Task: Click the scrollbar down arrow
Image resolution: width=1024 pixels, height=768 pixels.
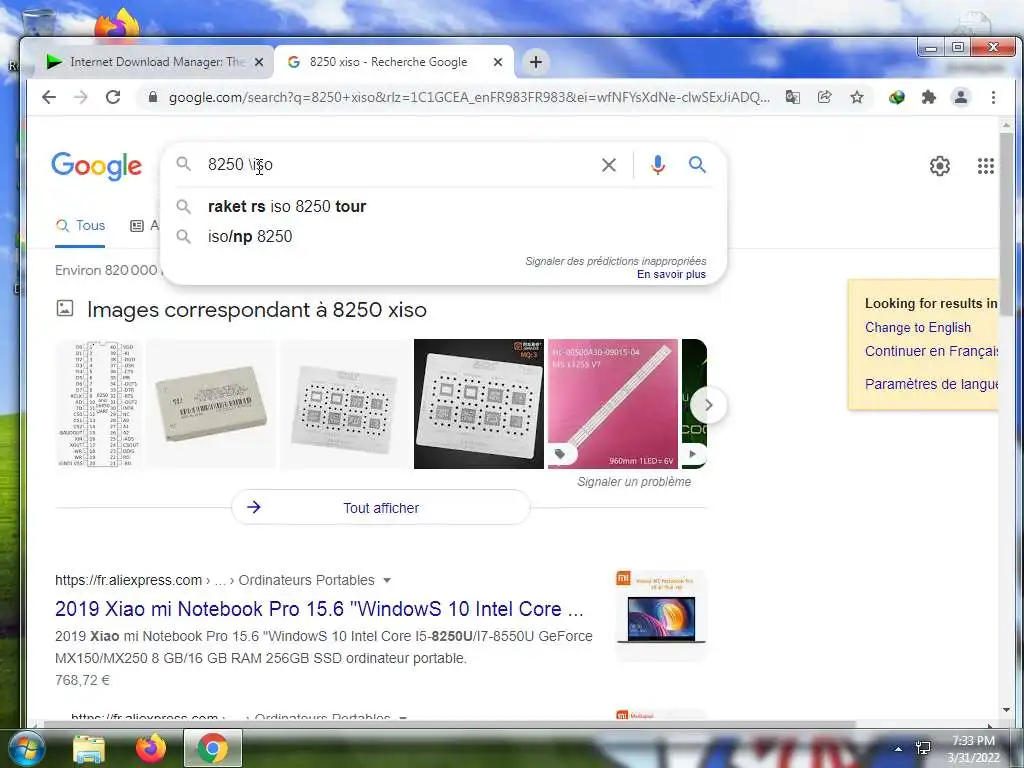Action: (1006, 710)
